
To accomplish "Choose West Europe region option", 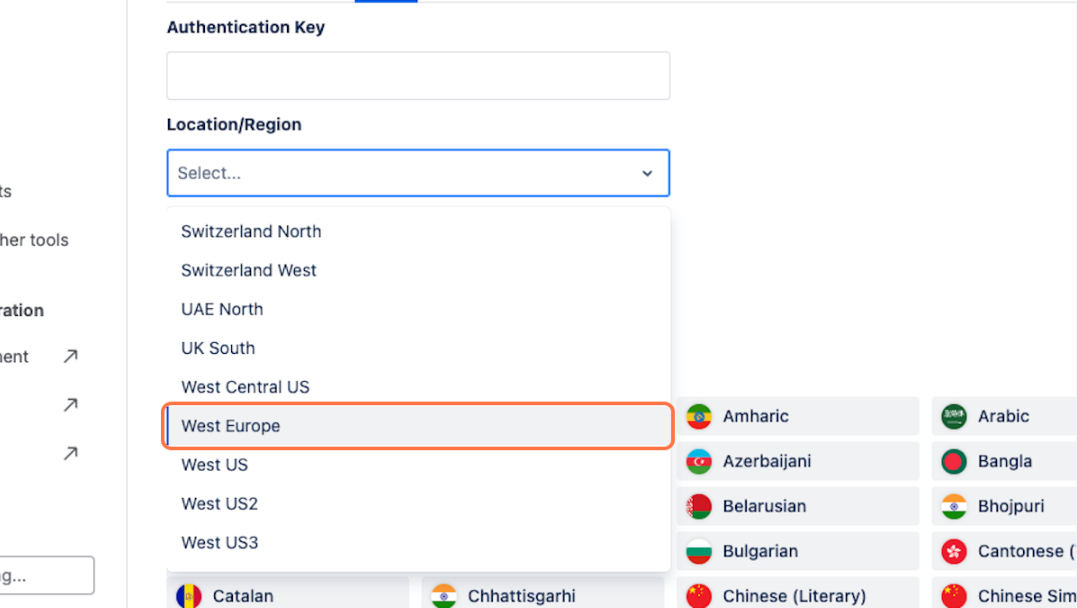I will [231, 426].
